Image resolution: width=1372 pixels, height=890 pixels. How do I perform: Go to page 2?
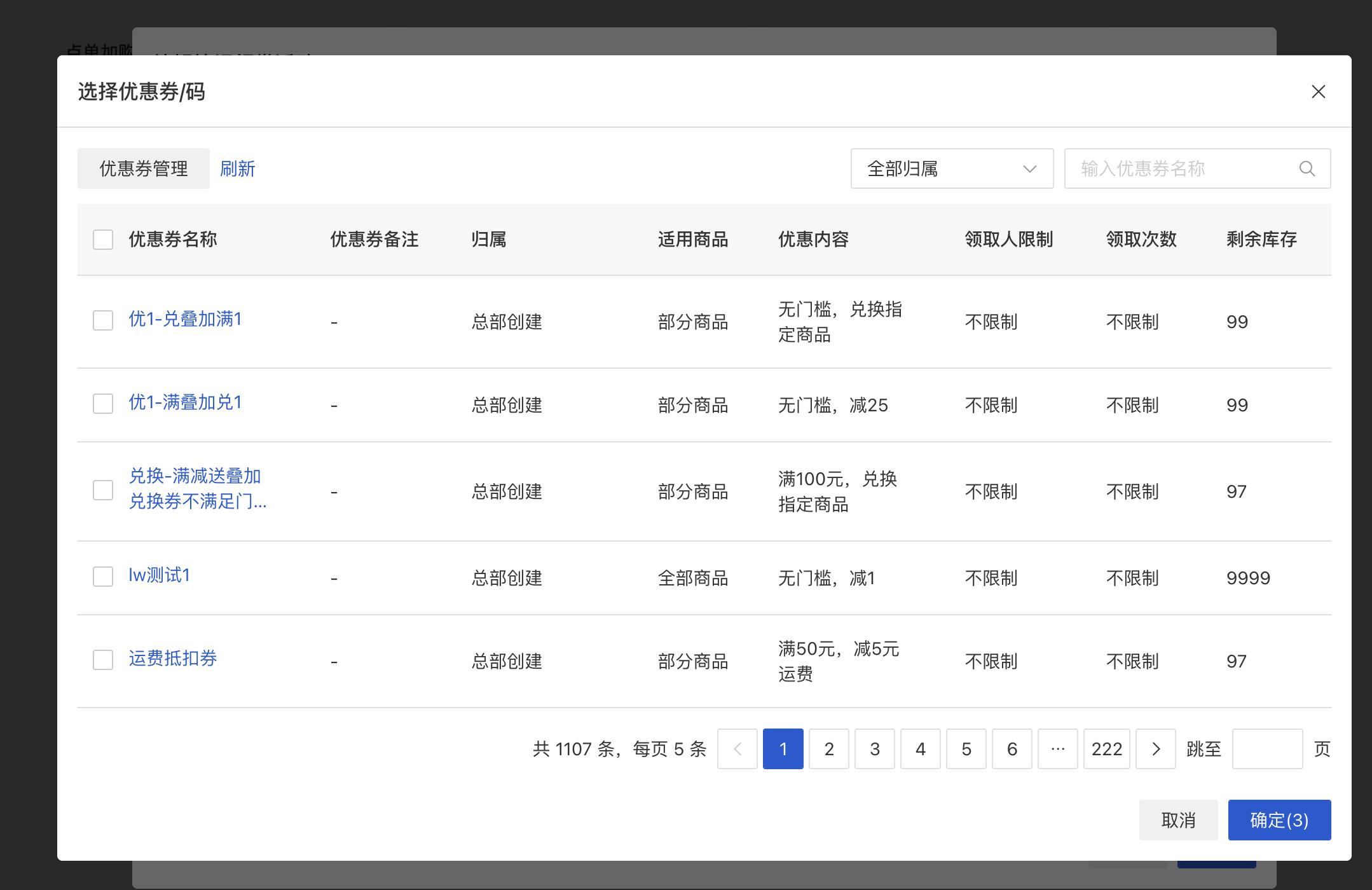(828, 749)
